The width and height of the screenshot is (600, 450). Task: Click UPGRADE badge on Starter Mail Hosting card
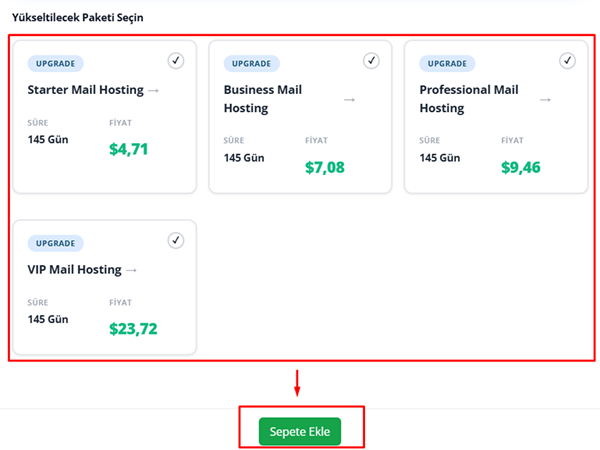tap(55, 63)
